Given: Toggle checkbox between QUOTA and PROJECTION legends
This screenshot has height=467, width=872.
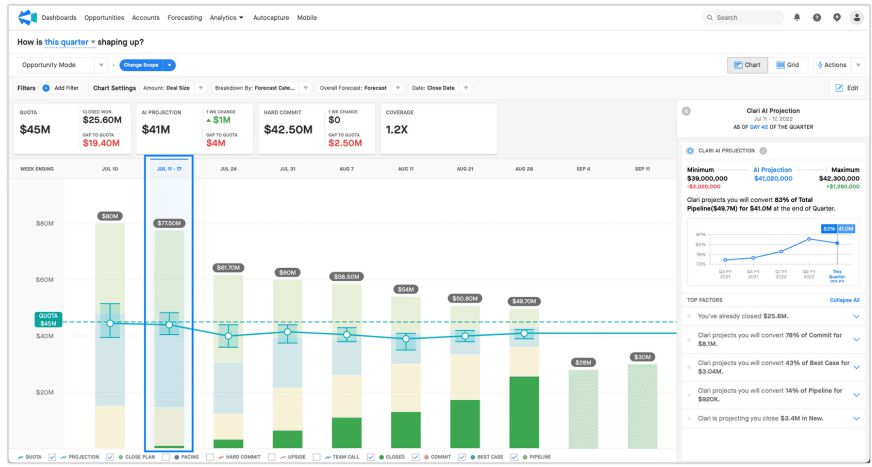Looking at the screenshot, I should click(x=52, y=457).
